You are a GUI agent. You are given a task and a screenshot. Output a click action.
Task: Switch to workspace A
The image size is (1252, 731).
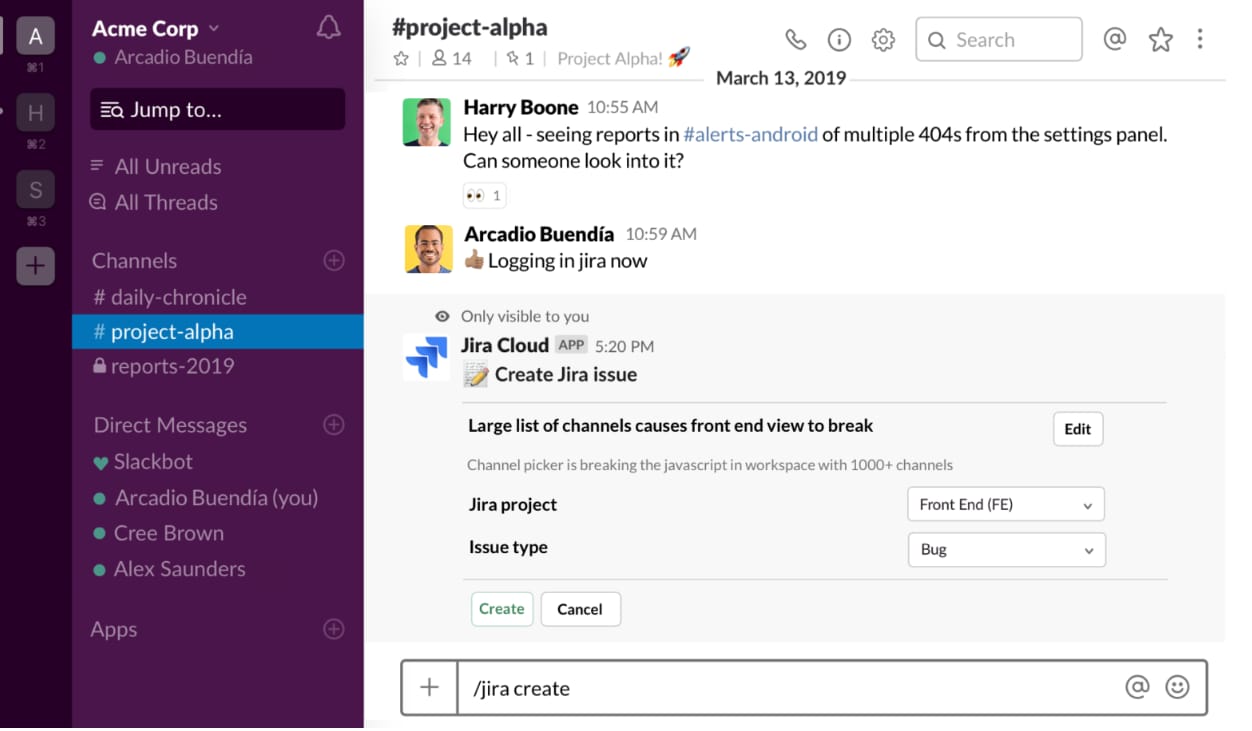35,37
